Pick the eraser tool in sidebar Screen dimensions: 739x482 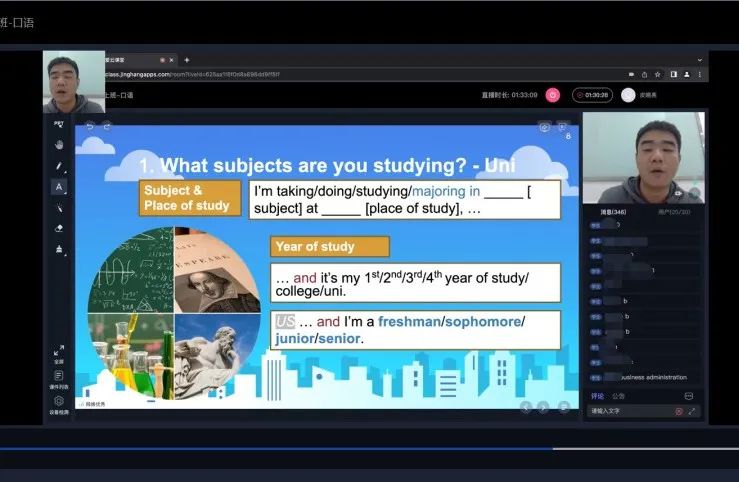59,228
